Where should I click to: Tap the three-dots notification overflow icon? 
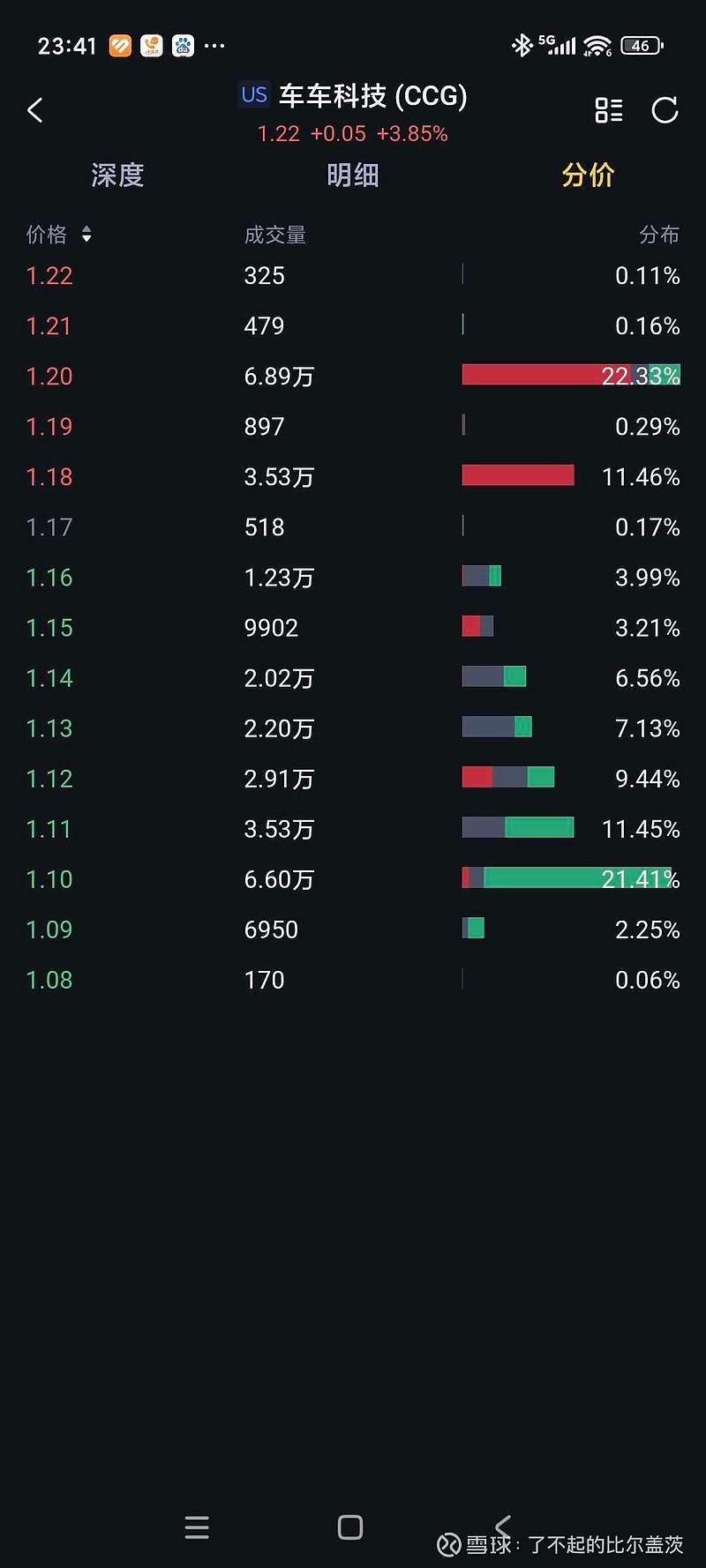[214, 46]
